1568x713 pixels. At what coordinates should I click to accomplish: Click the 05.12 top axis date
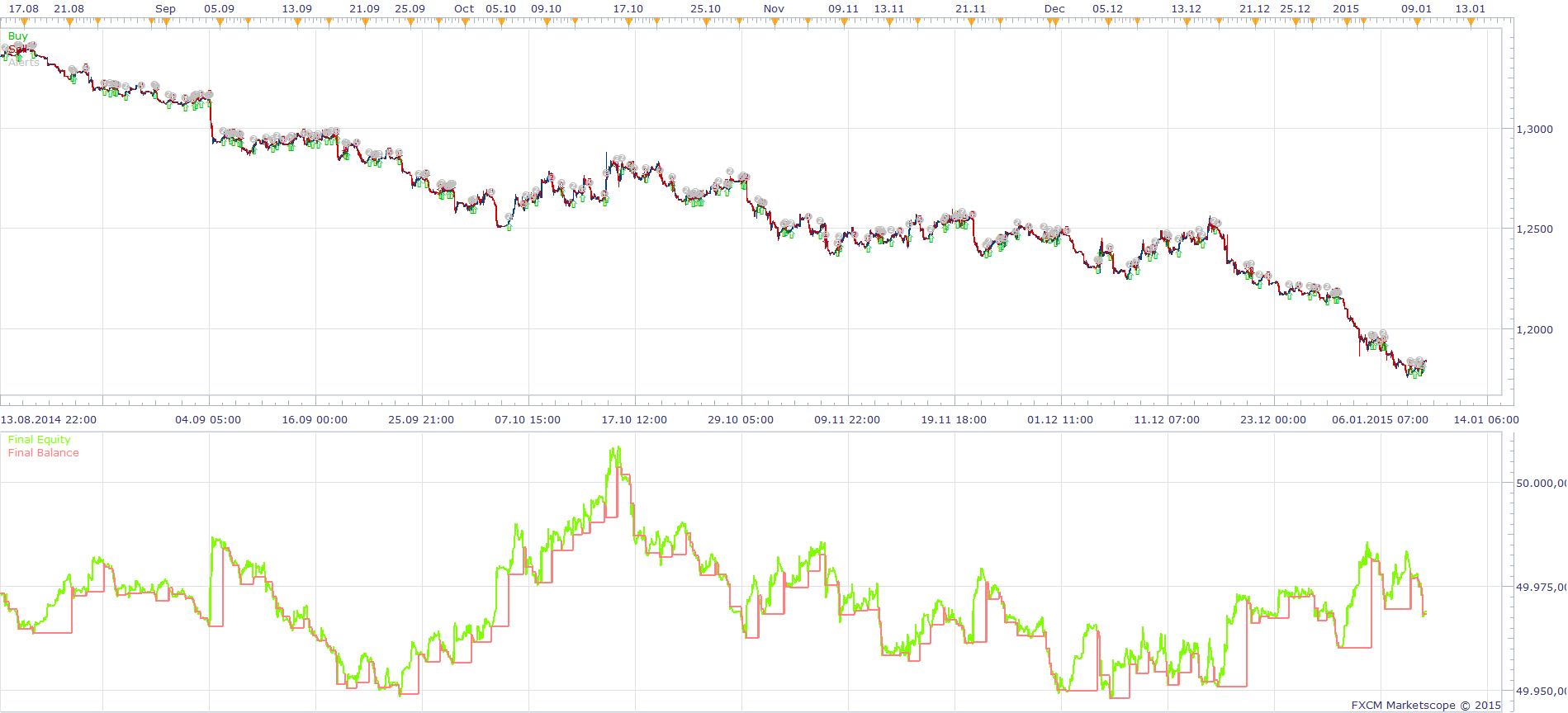tap(1108, 9)
